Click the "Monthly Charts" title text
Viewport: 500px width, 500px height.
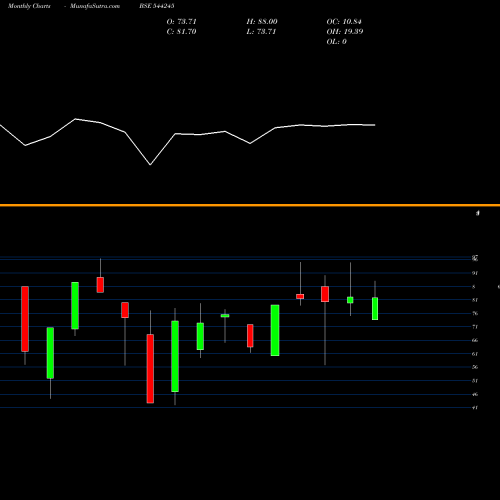tap(29, 6)
